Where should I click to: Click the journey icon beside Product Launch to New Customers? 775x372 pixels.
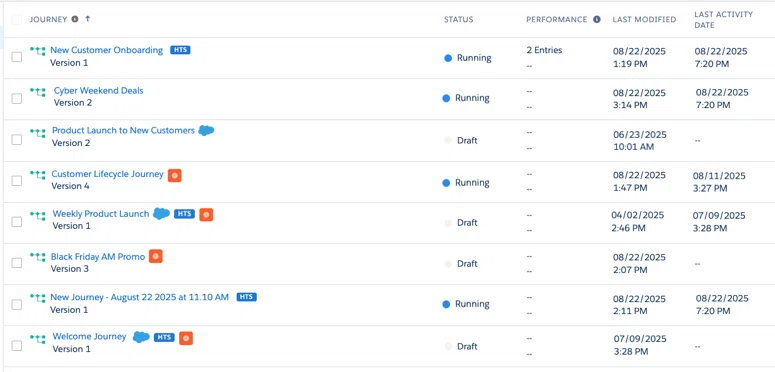tap(38, 132)
